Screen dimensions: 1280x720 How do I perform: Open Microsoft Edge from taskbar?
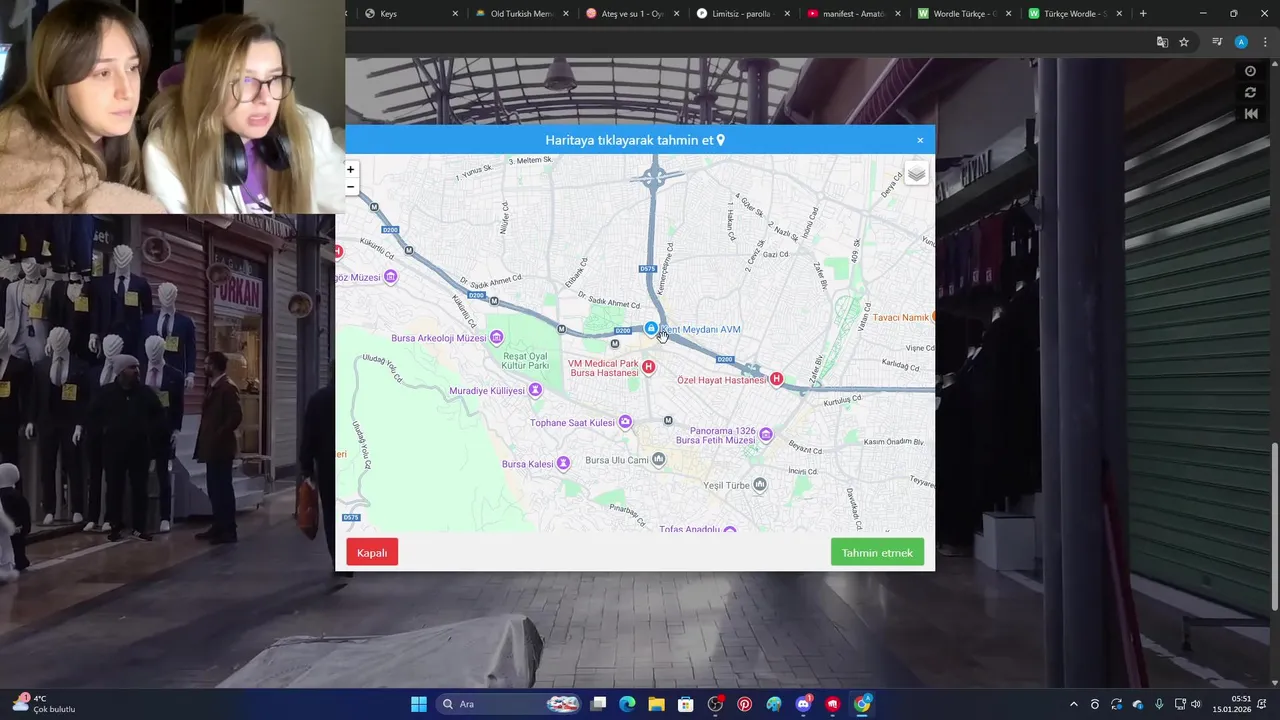click(x=627, y=704)
